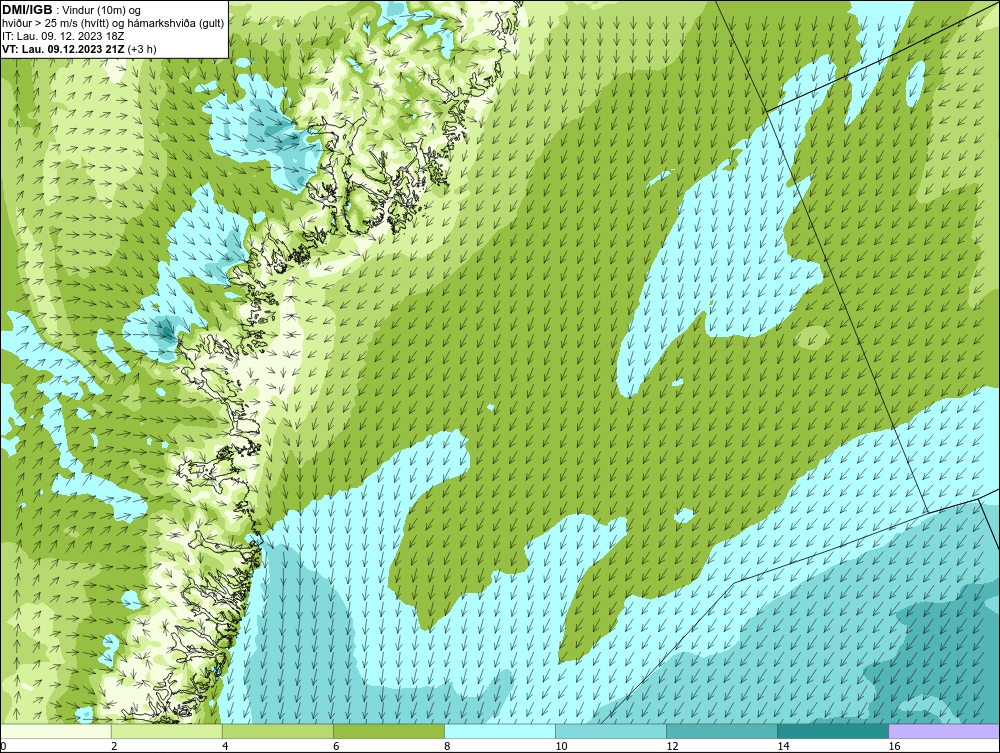
Task: Click the legend scale label '0'
Action: click(x=3, y=746)
